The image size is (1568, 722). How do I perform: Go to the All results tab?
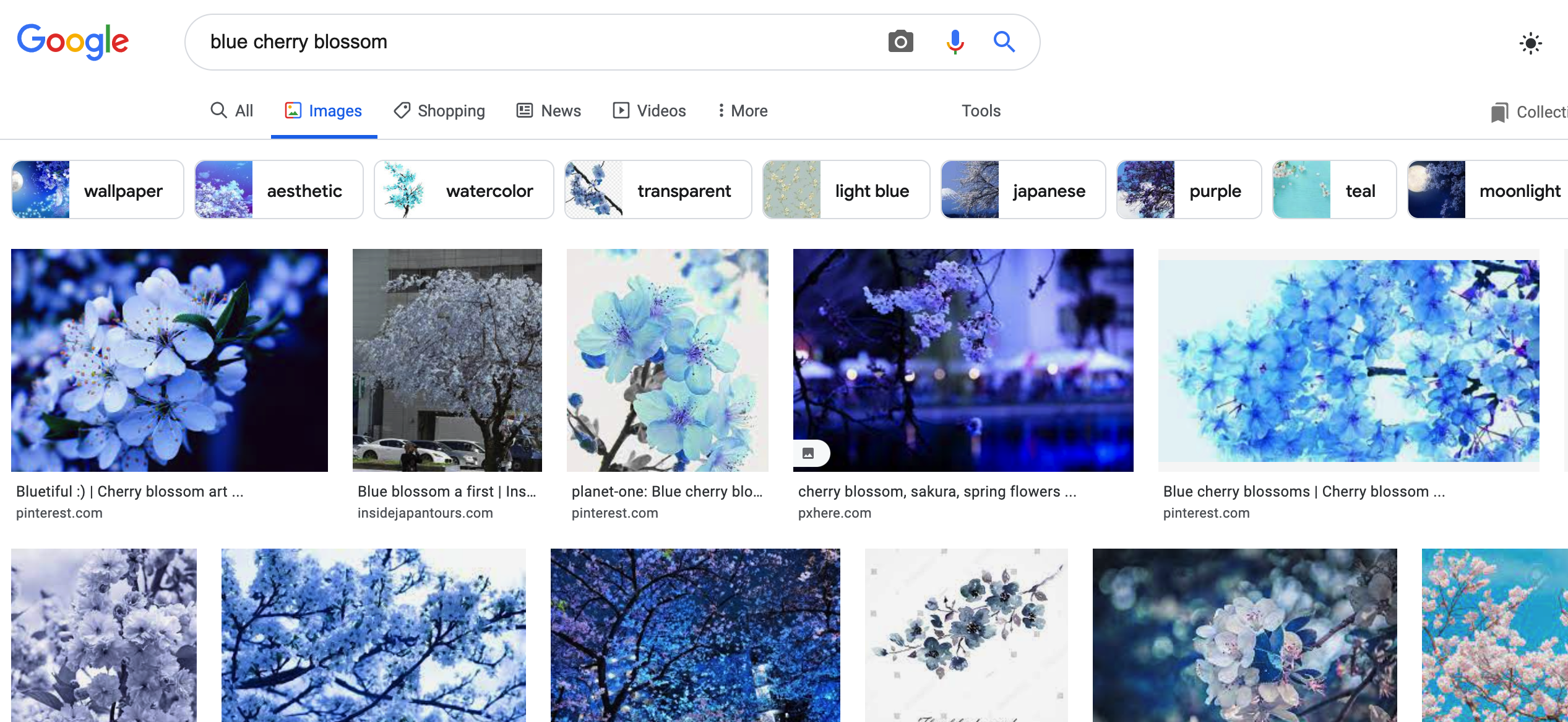tap(232, 111)
